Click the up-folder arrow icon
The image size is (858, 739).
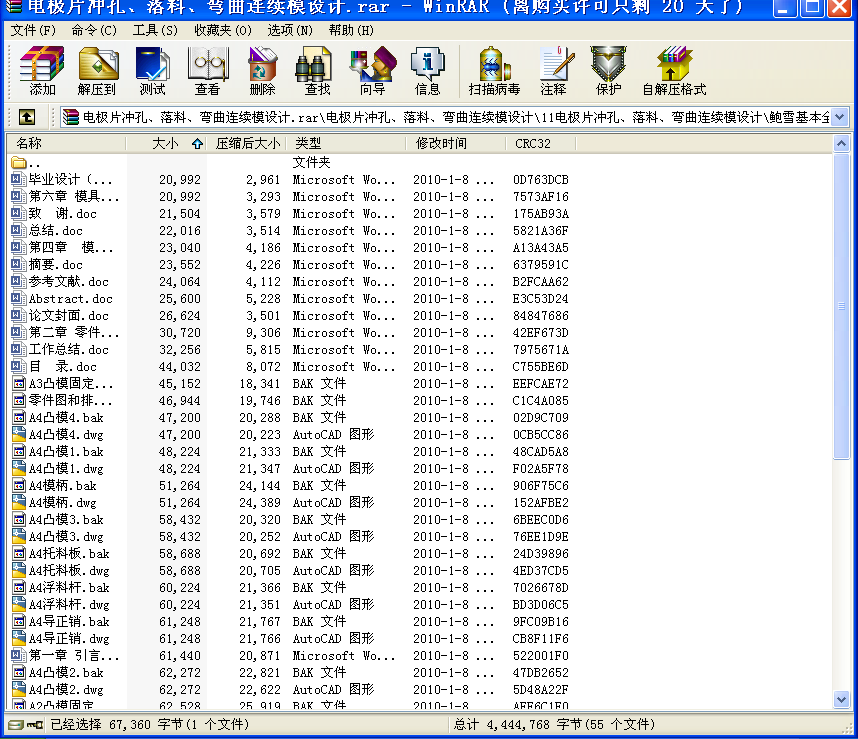[x=26, y=116]
